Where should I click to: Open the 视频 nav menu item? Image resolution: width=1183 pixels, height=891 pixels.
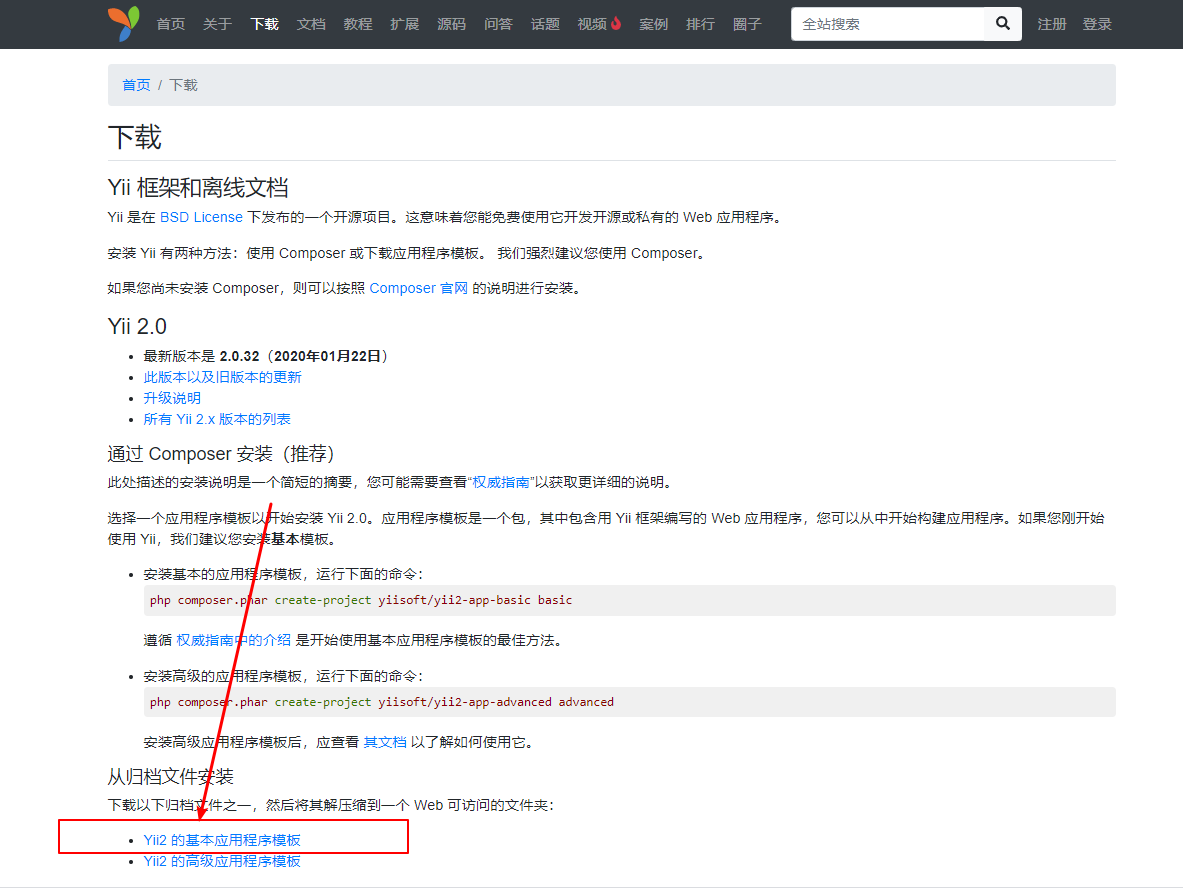(x=592, y=24)
